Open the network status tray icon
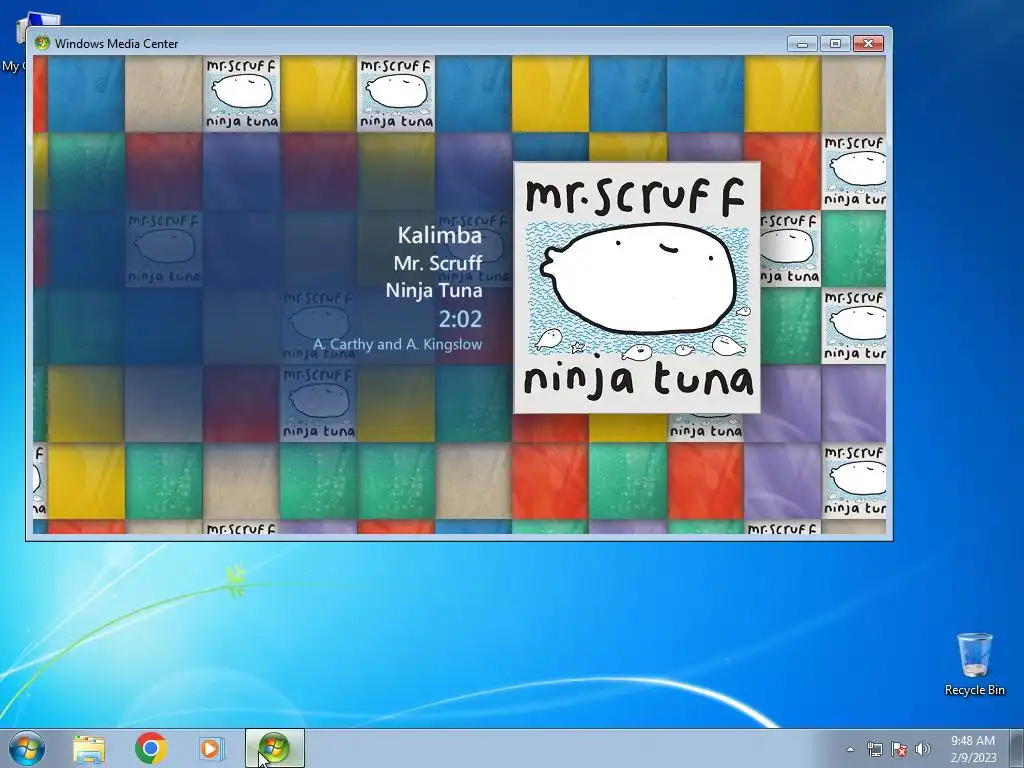The width and height of the screenshot is (1024, 768). (874, 749)
